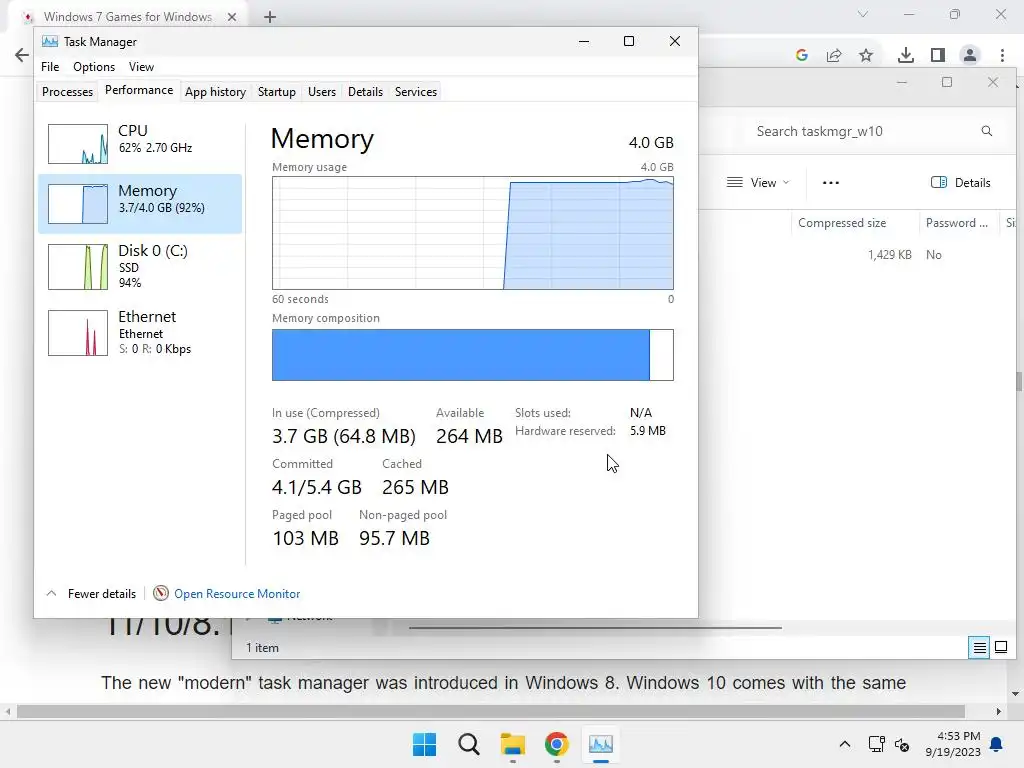Open the clock and date flyout

(x=953, y=744)
